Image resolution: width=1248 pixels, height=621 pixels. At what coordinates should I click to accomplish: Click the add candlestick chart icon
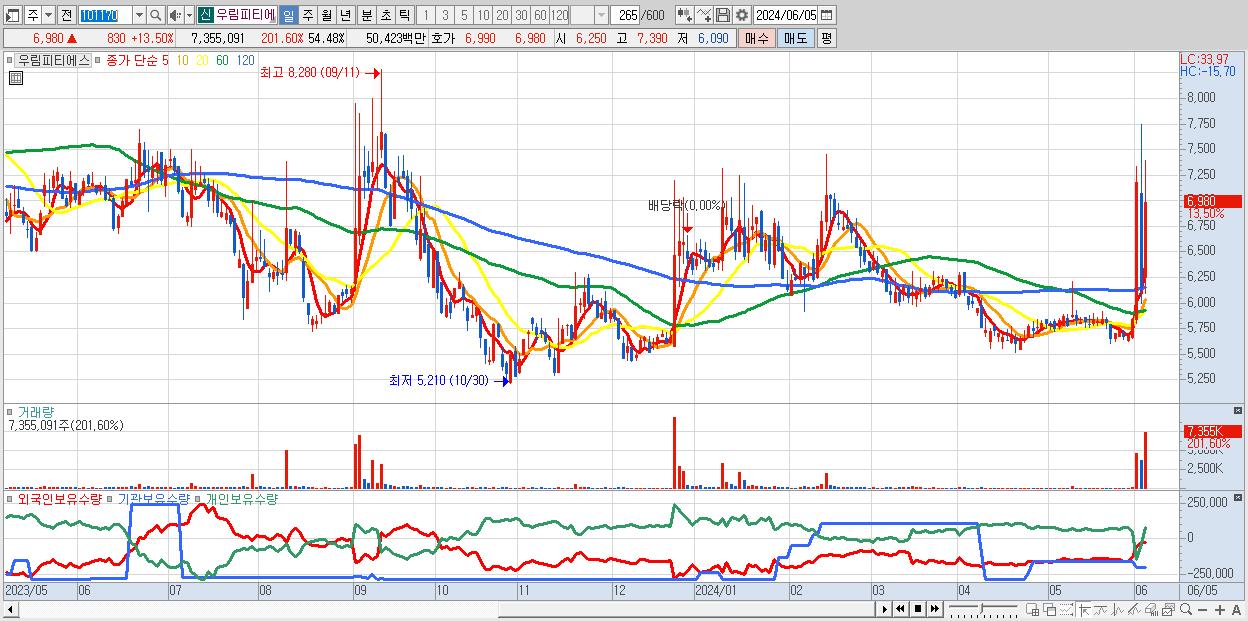[x=684, y=16]
